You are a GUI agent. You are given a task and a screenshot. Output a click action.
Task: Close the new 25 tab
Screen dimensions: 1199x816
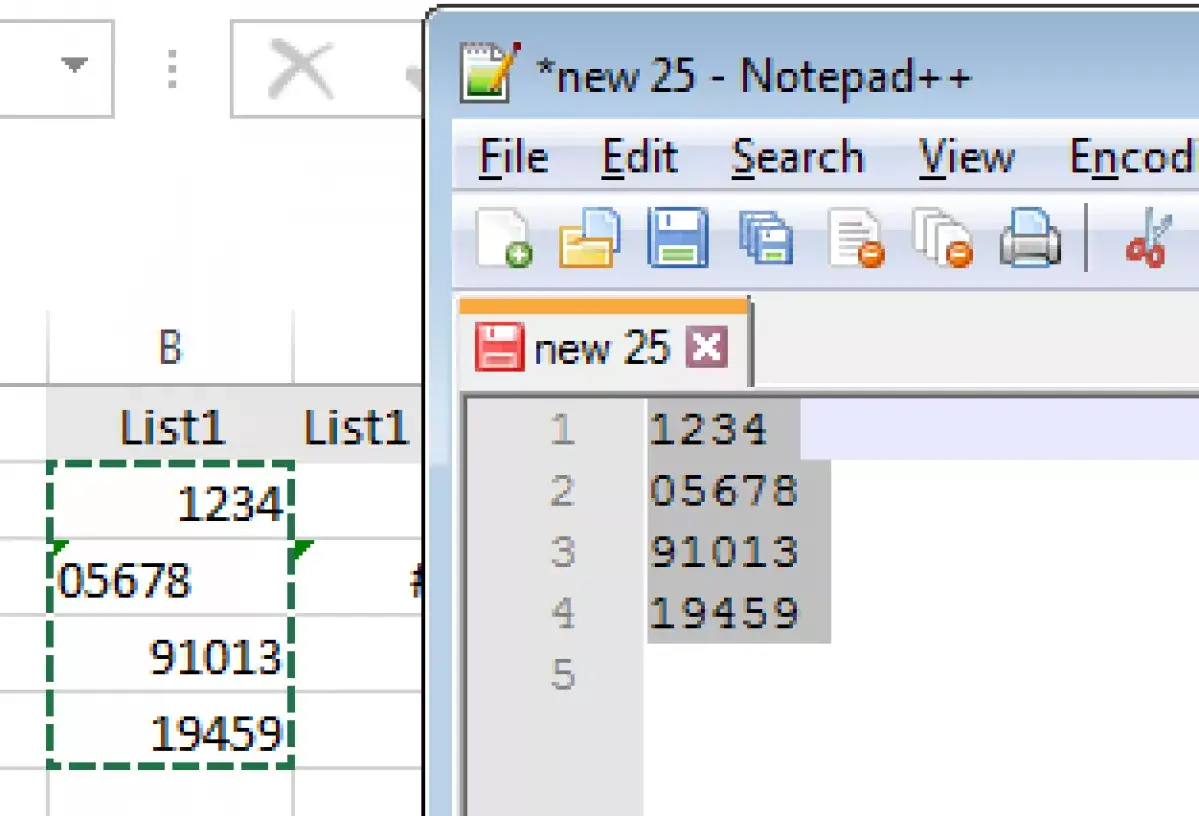[707, 347]
